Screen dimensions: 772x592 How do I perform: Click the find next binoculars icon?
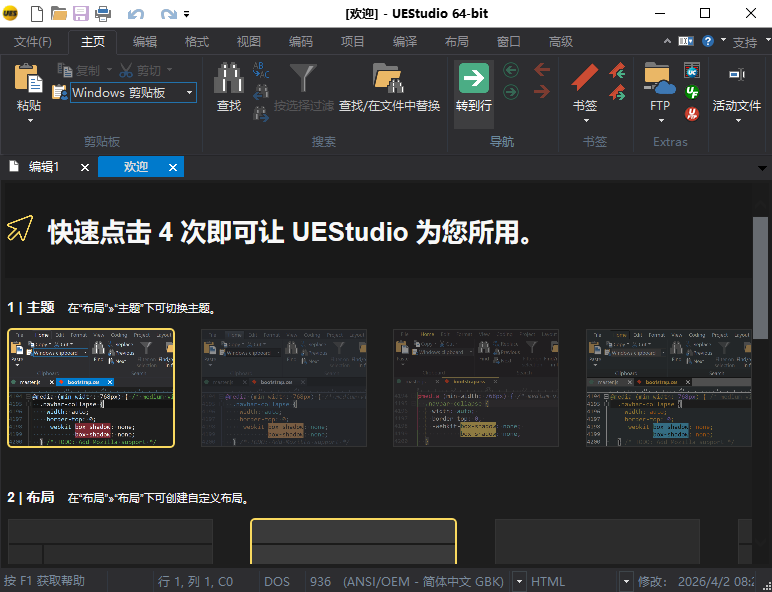[x=261, y=114]
